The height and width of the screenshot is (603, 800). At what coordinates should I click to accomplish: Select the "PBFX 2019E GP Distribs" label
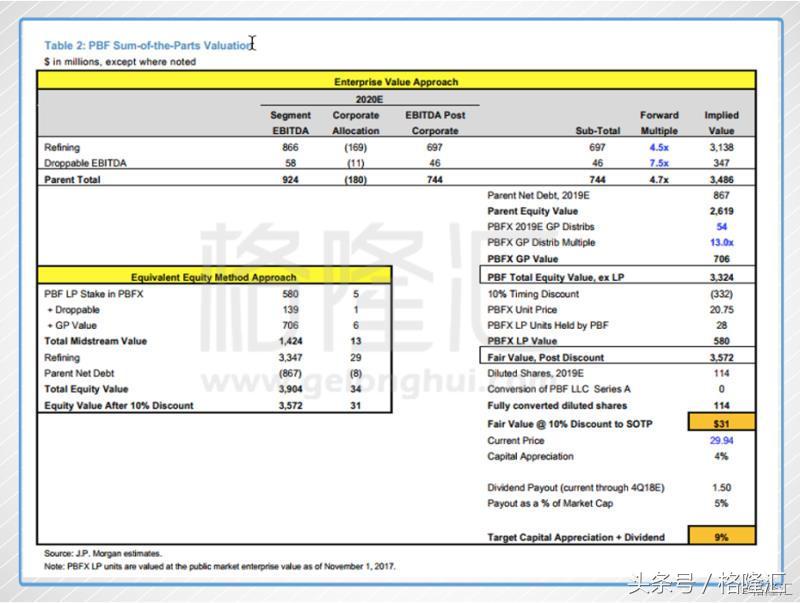(x=541, y=227)
